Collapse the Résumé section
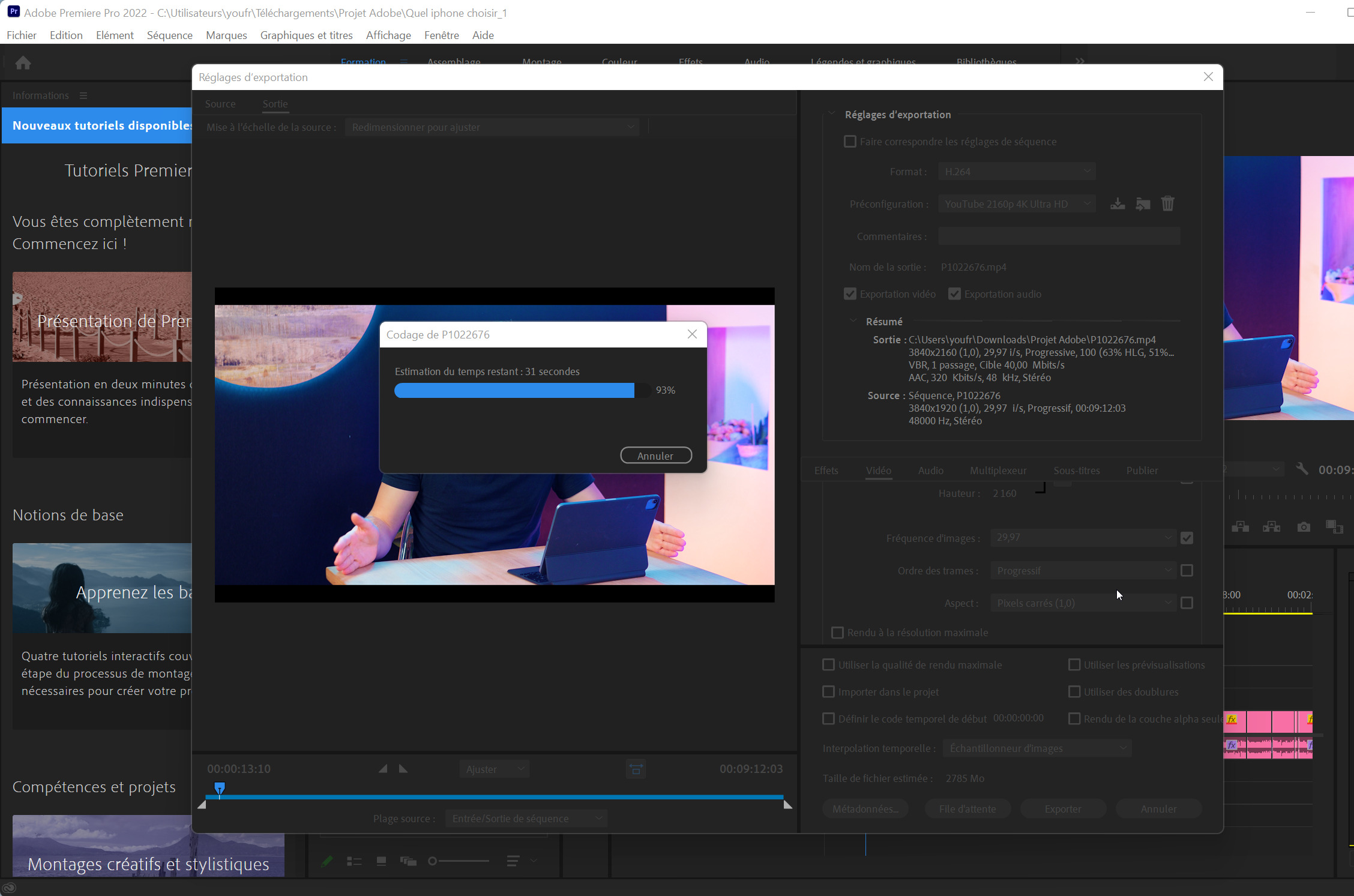1354x896 pixels. tap(853, 321)
